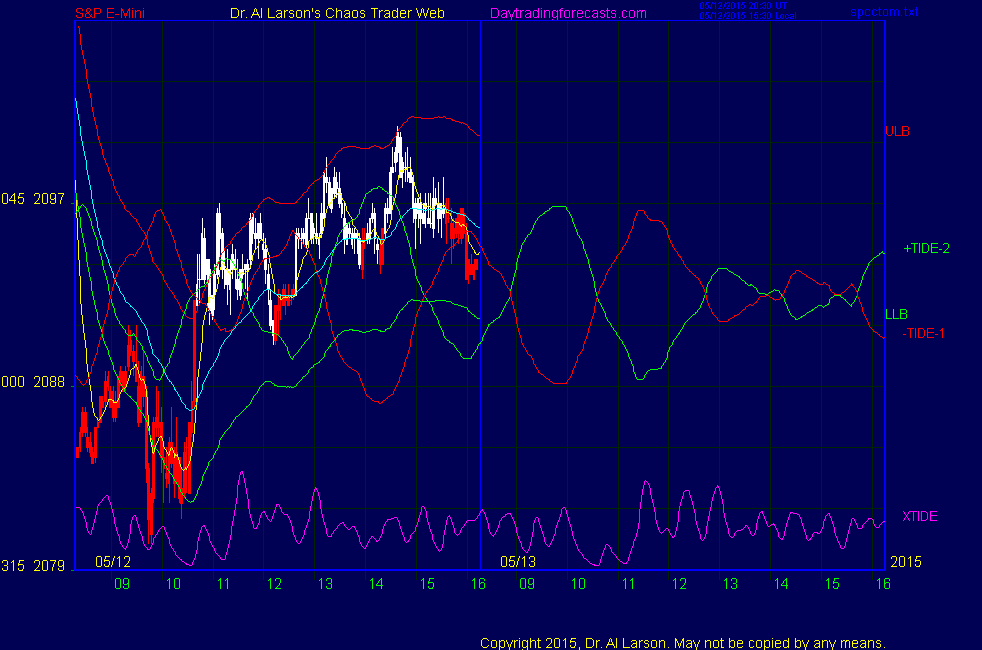Click the '05/12/2015 15:30 Local' timestamp
982x650 pixels.
coord(748,16)
